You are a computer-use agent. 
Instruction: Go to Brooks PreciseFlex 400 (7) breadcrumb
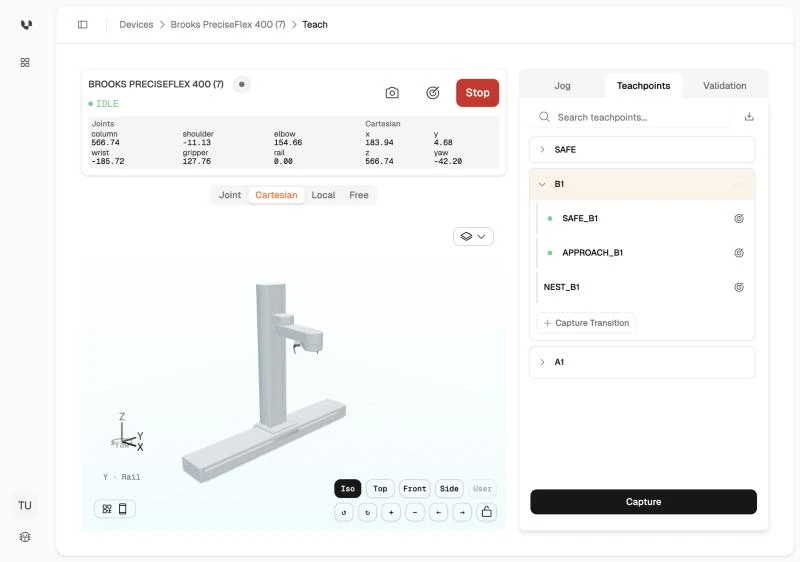[228, 24]
